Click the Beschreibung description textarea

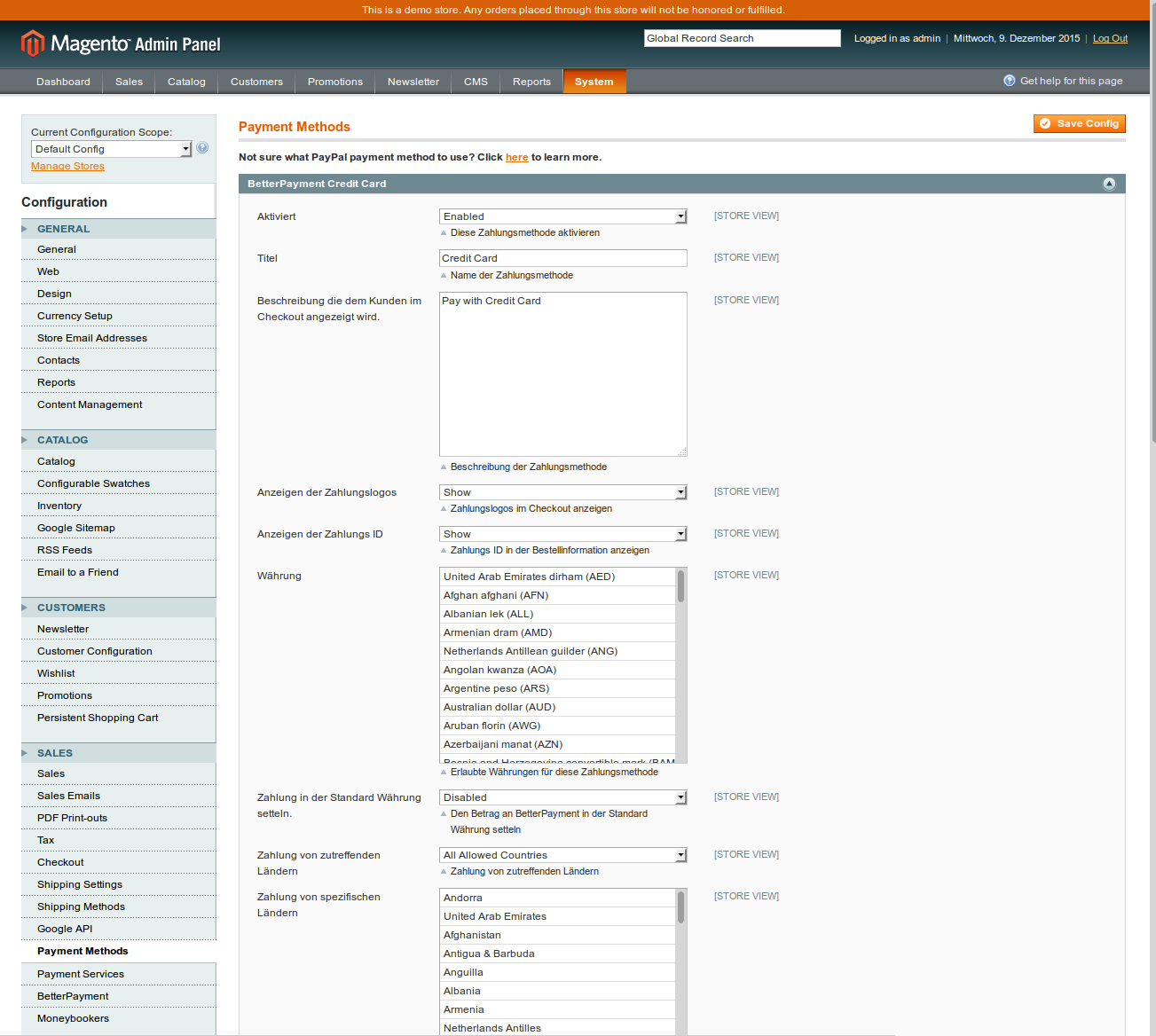coord(563,374)
